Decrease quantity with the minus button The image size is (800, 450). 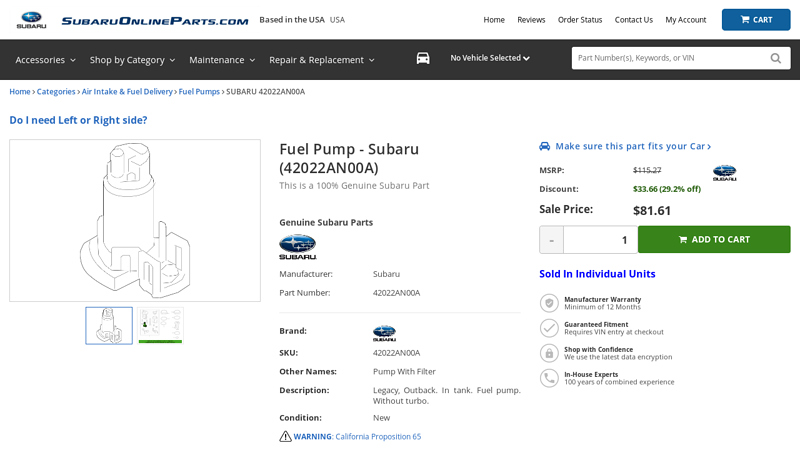tap(551, 240)
